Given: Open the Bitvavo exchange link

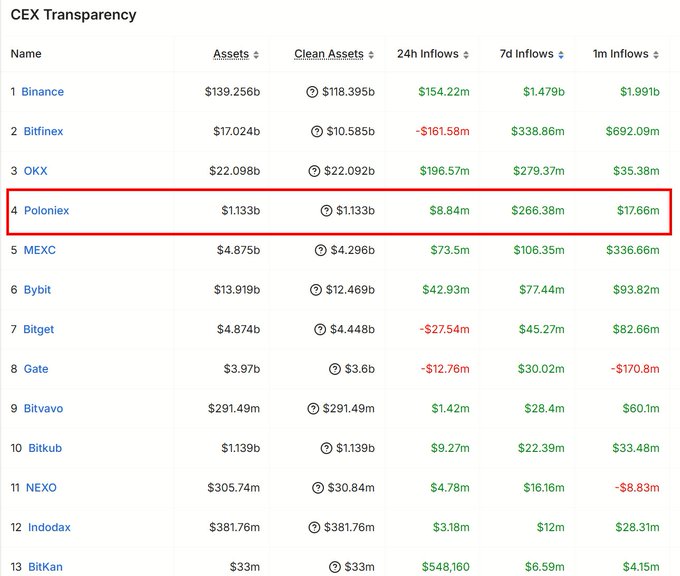Looking at the screenshot, I should point(43,409).
